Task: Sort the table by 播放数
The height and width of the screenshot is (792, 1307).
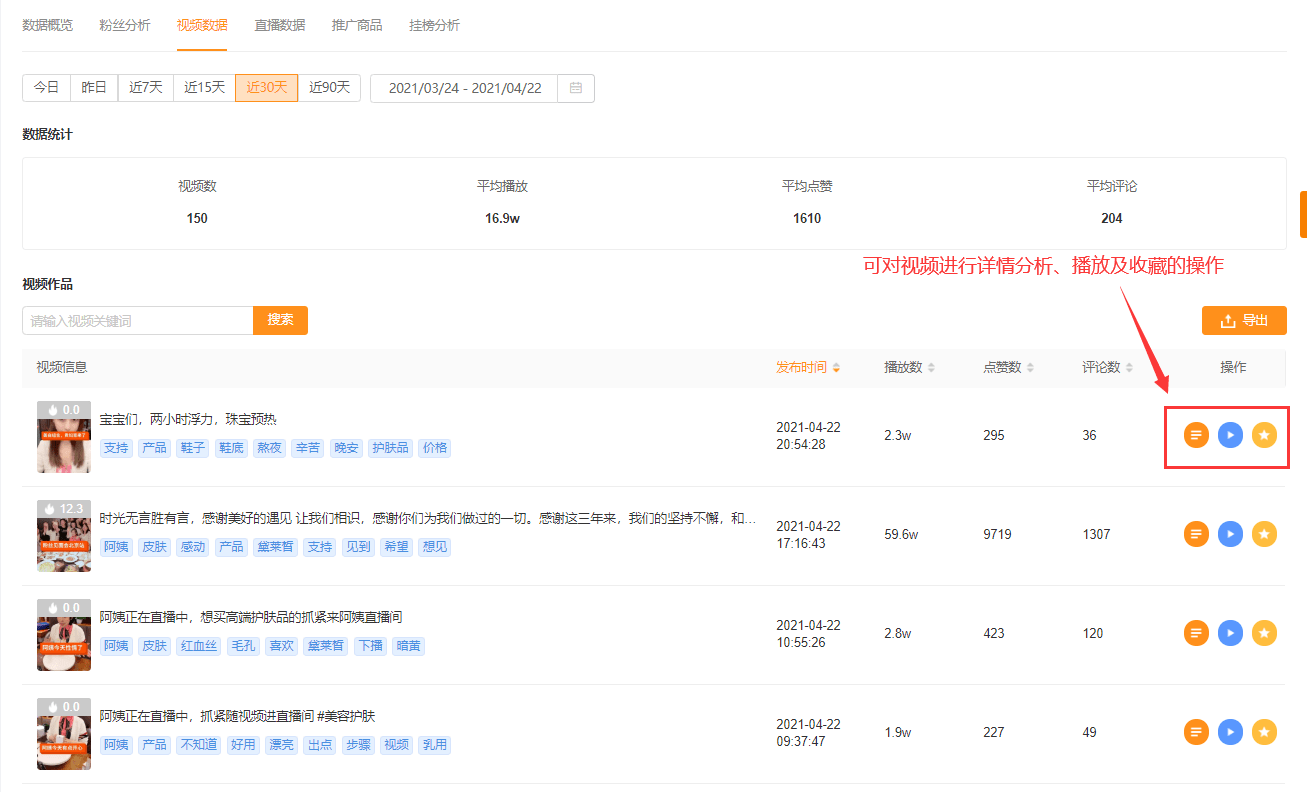Action: [909, 368]
